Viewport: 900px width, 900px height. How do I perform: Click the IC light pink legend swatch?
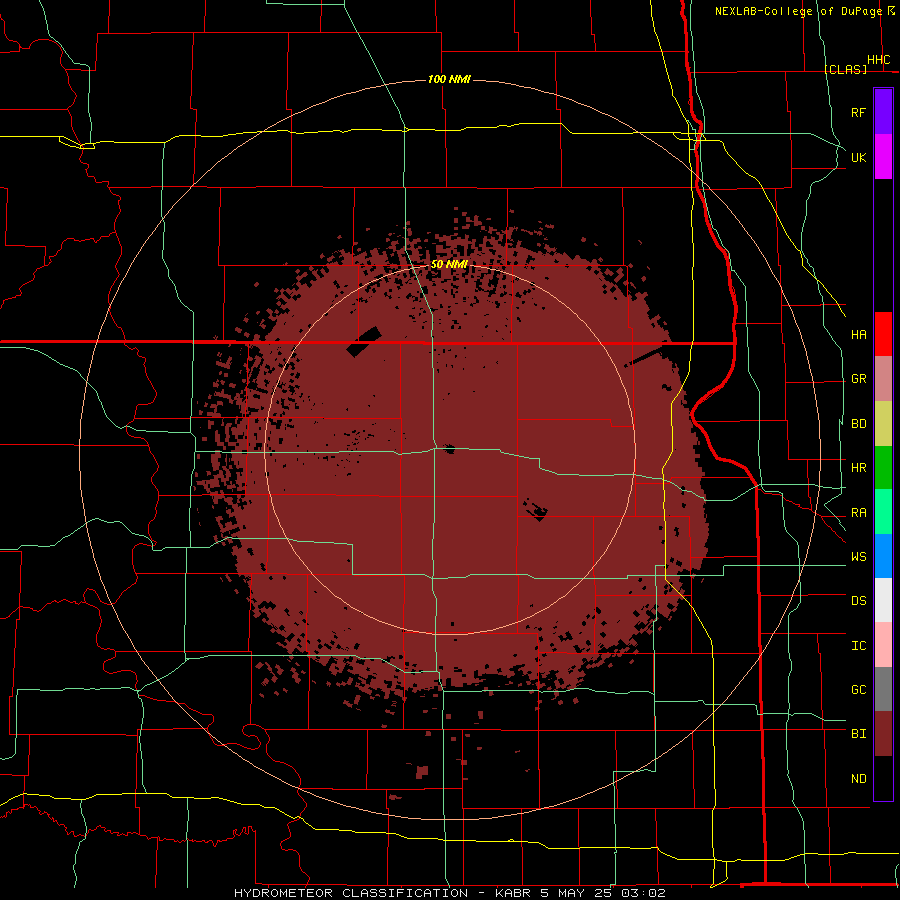pyautogui.click(x=883, y=645)
